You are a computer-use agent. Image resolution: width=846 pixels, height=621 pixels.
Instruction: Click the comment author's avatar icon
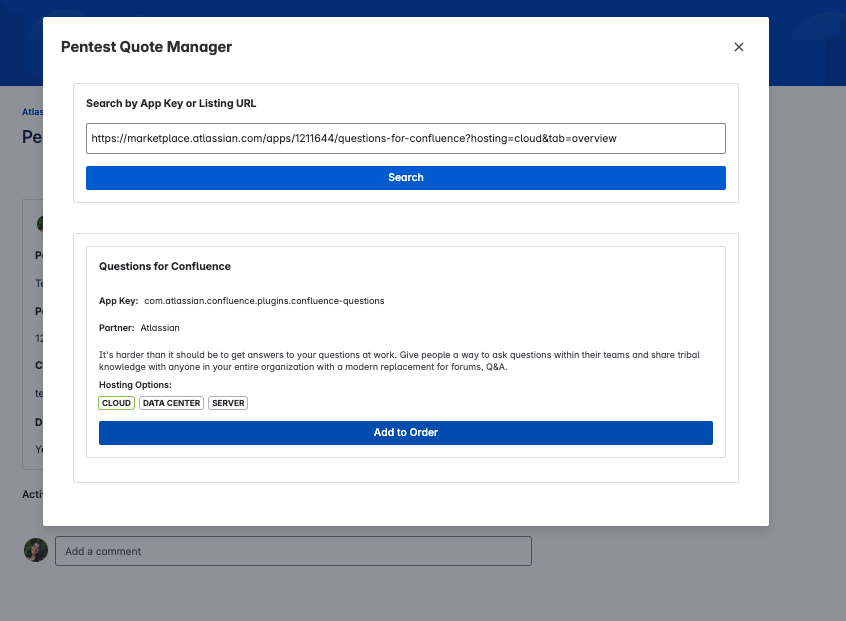[x=35, y=551]
